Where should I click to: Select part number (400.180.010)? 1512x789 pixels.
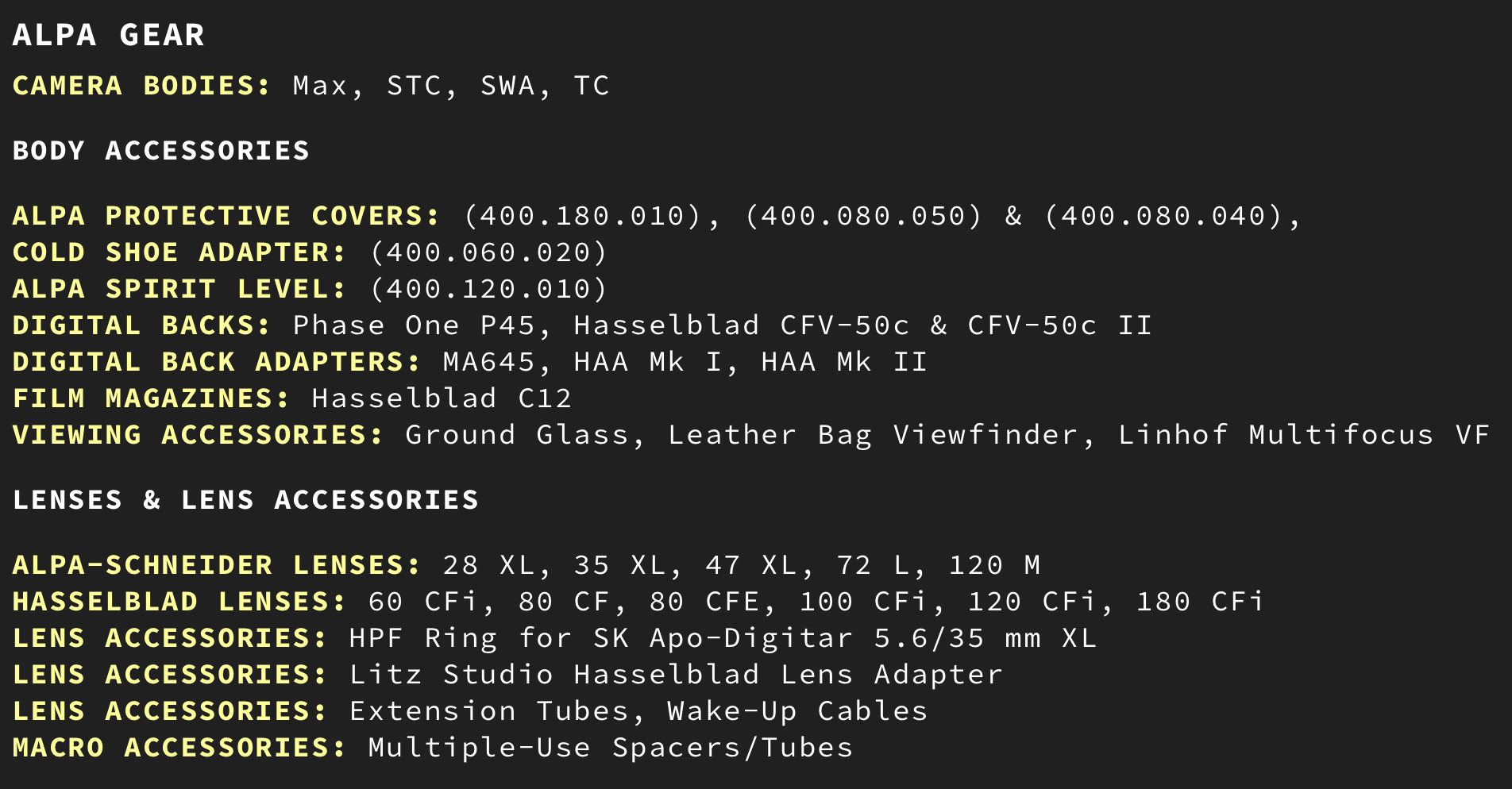coord(583,216)
